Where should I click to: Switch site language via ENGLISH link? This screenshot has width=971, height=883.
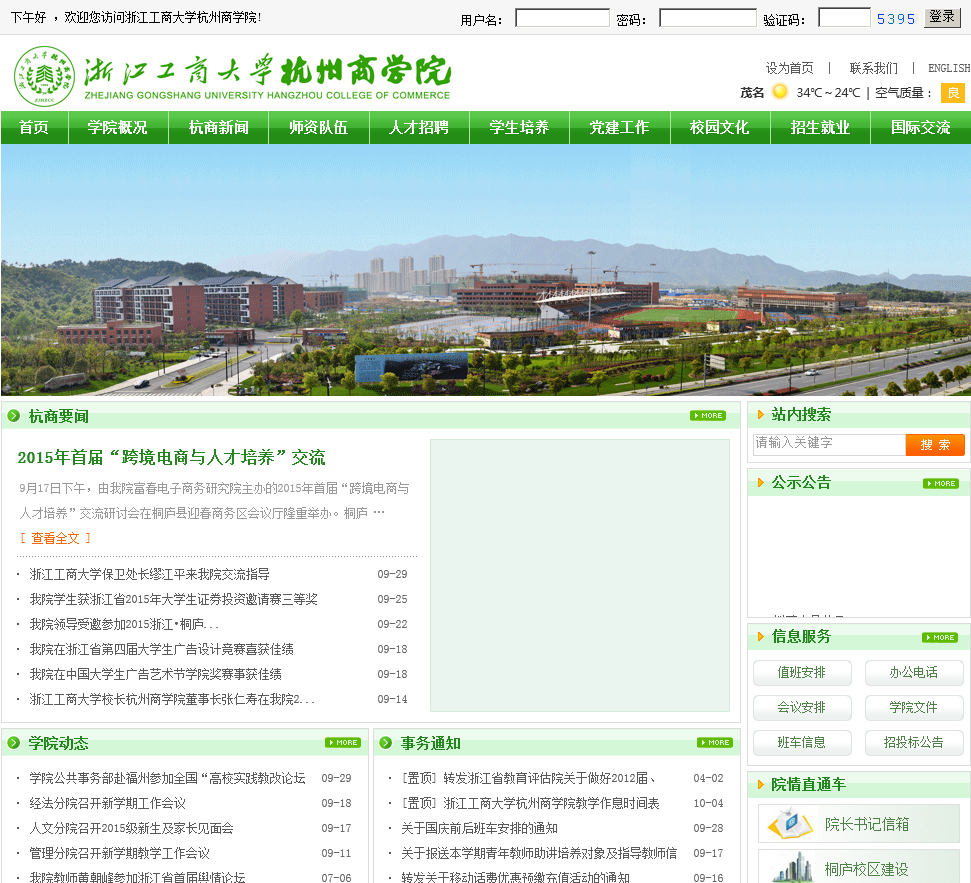(x=948, y=68)
